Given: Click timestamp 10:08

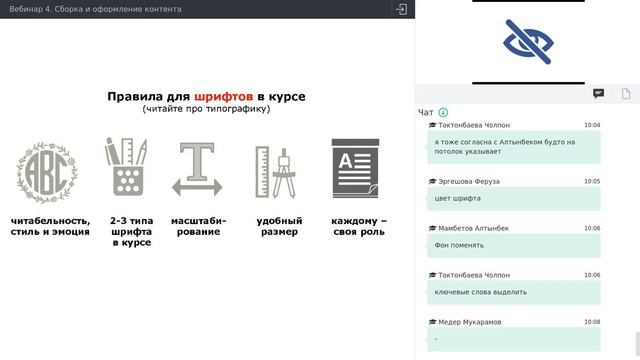Looking at the screenshot, I should [x=592, y=322].
